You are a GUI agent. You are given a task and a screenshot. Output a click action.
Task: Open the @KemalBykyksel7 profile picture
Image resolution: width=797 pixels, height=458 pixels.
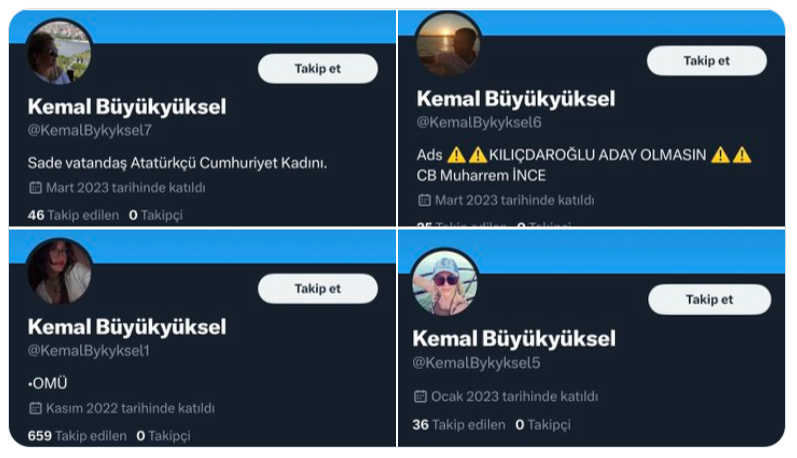click(x=59, y=52)
